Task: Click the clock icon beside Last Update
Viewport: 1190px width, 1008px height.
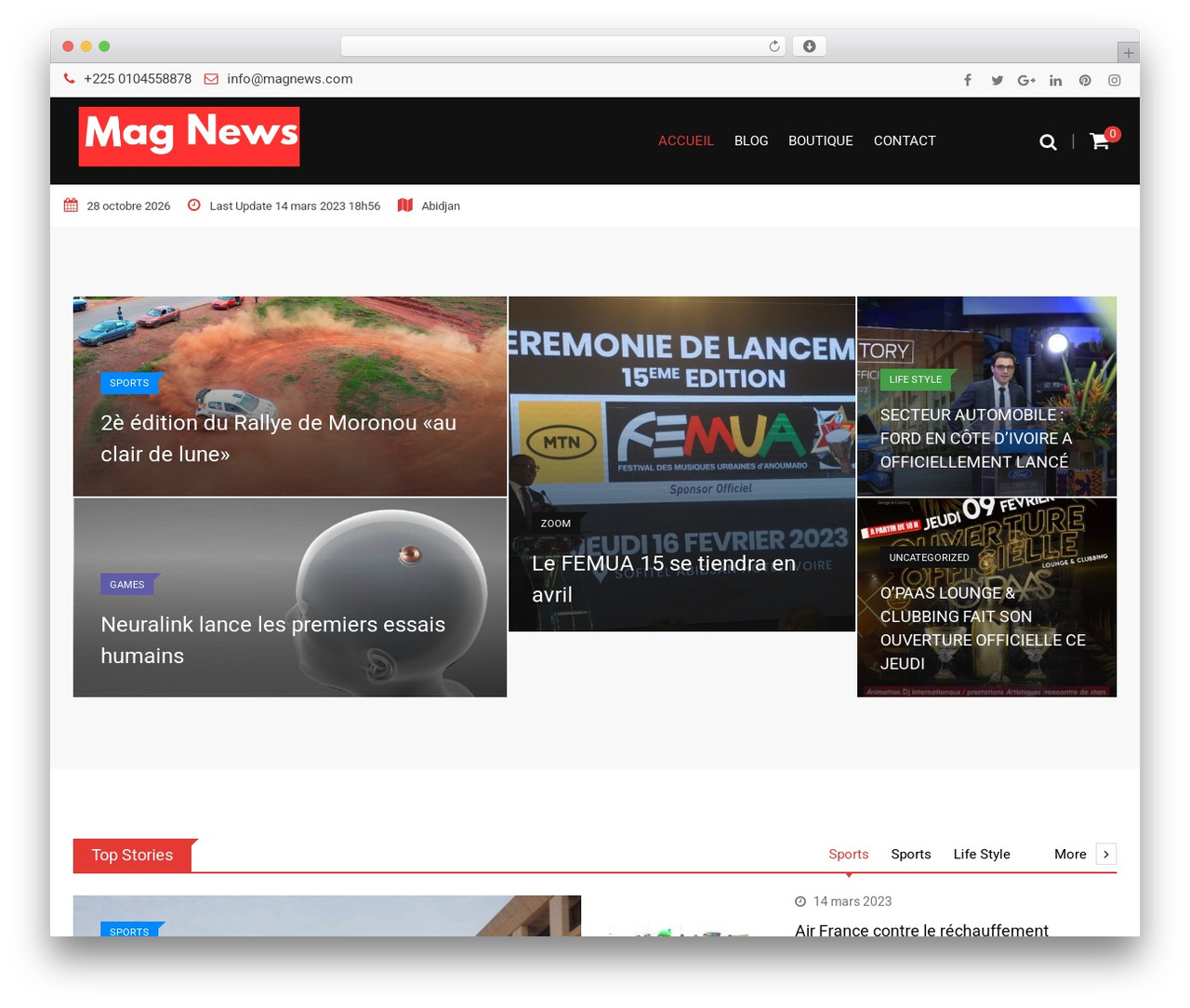Action: (194, 206)
